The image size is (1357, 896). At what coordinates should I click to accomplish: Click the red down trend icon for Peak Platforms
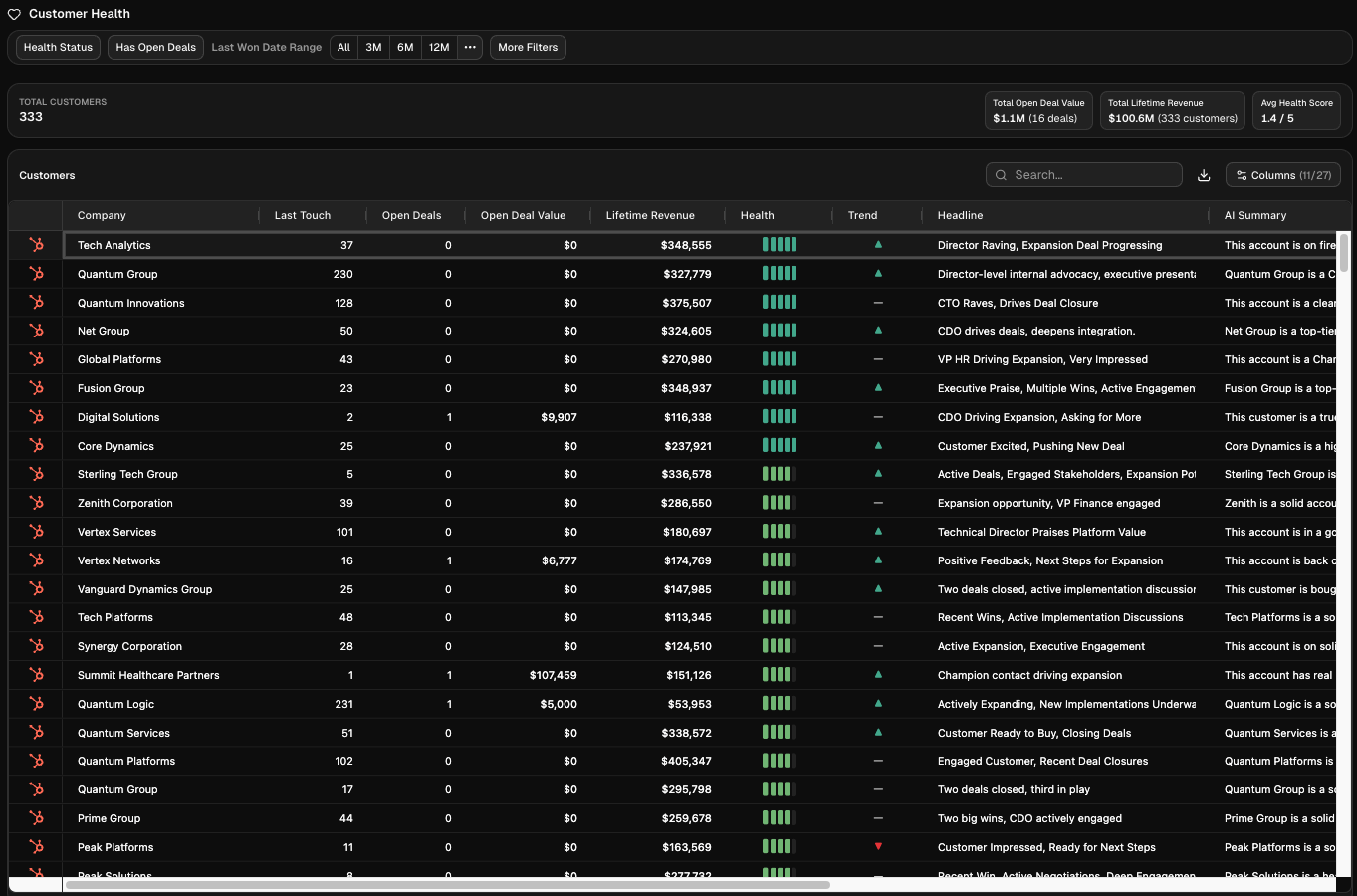(878, 847)
